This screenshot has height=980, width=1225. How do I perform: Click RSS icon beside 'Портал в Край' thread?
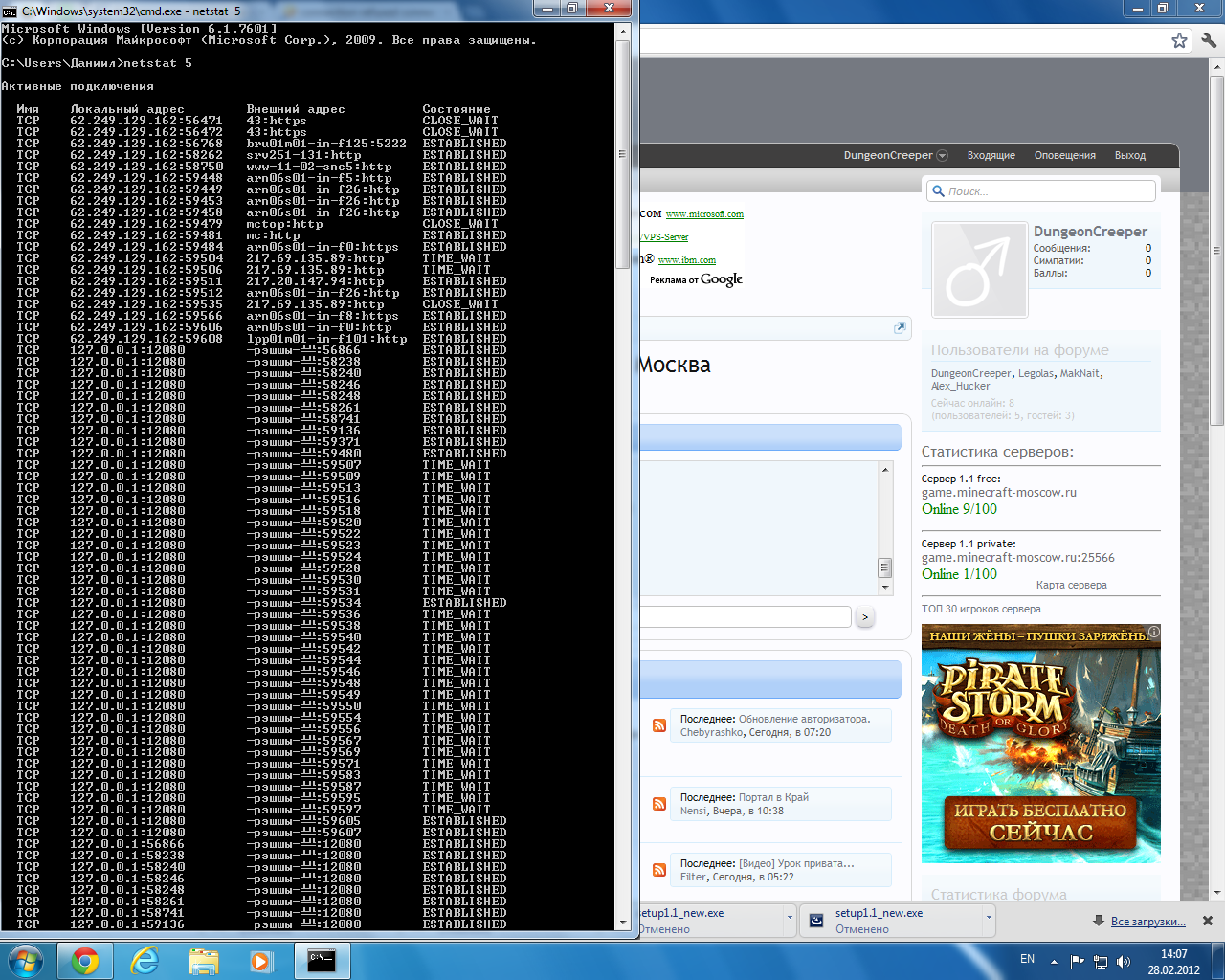[659, 804]
